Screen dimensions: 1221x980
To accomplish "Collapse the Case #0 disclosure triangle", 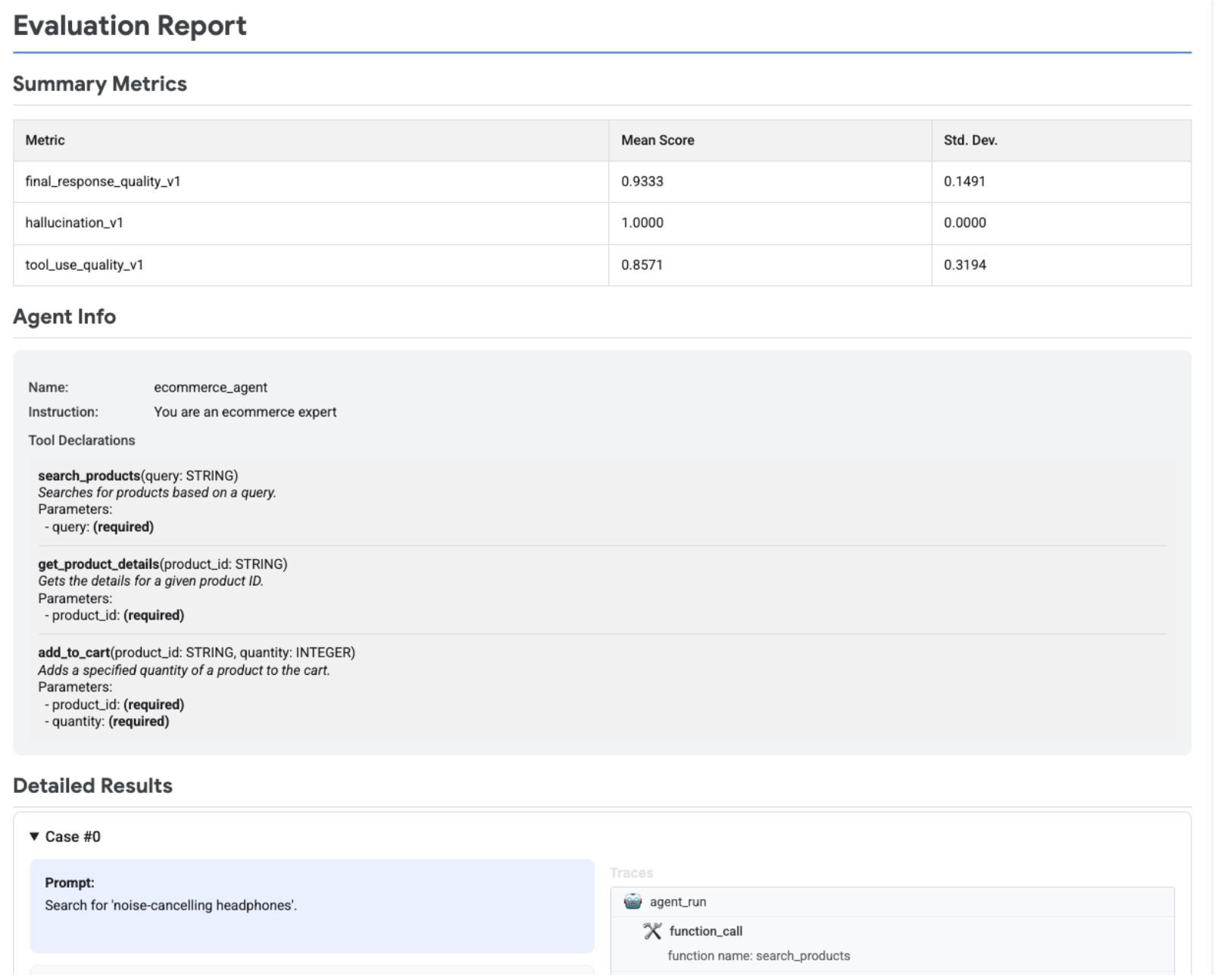I will [33, 837].
